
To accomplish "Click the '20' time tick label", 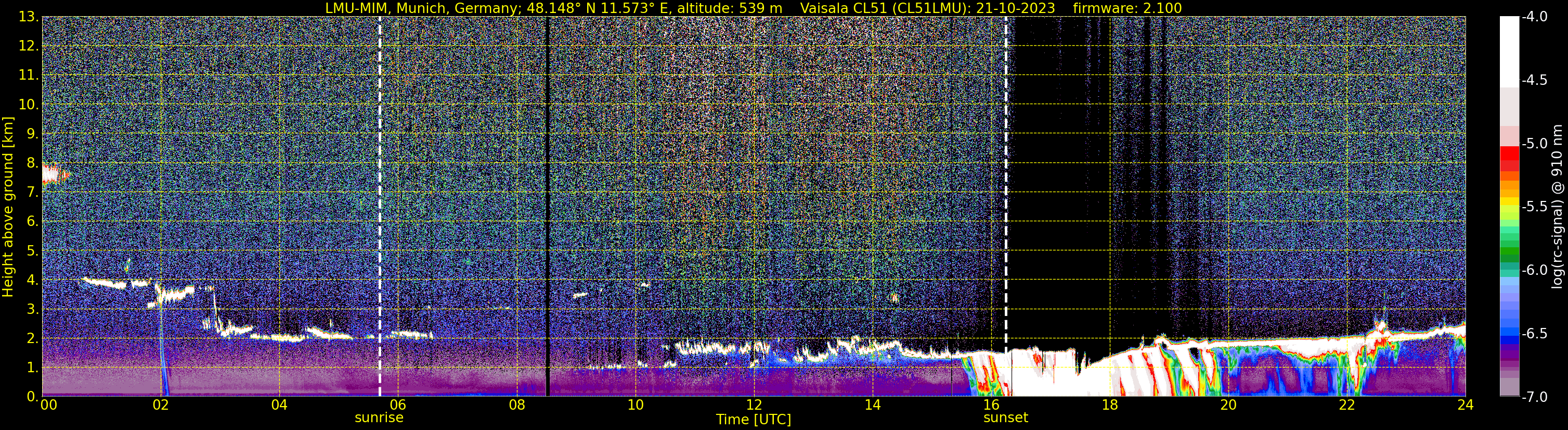I will (x=1228, y=405).
